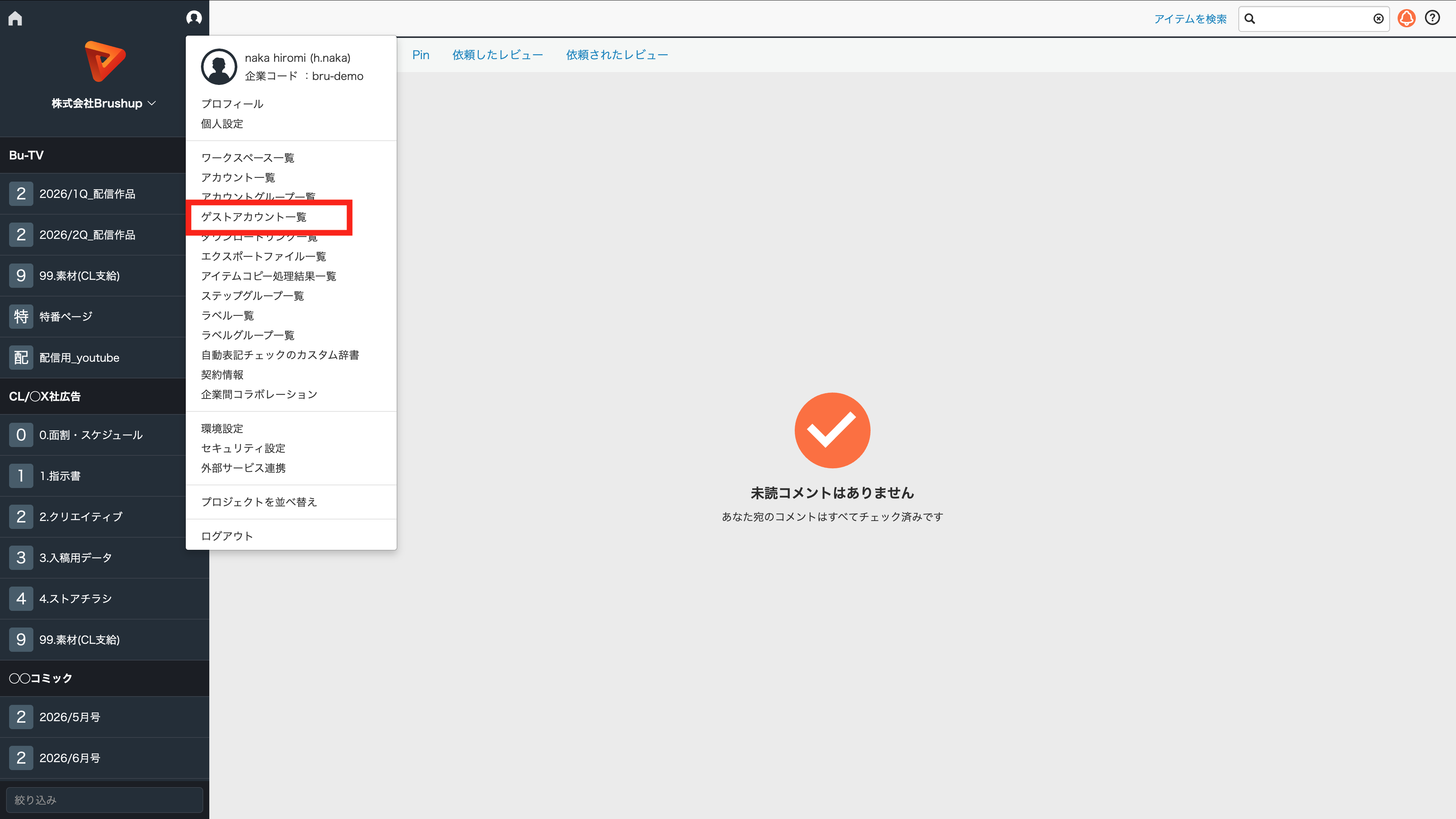Viewport: 1456px width, 819px height.
Task: Click the magnifier search icon
Action: (1250, 19)
